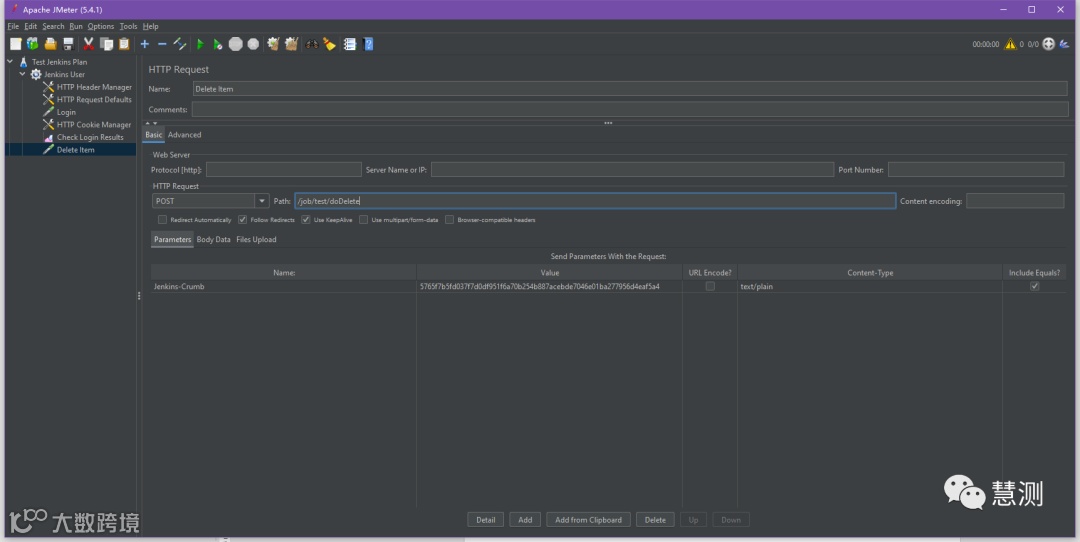Click the Shutdown test icon
Image resolution: width=1080 pixels, height=542 pixels.
coord(253,44)
